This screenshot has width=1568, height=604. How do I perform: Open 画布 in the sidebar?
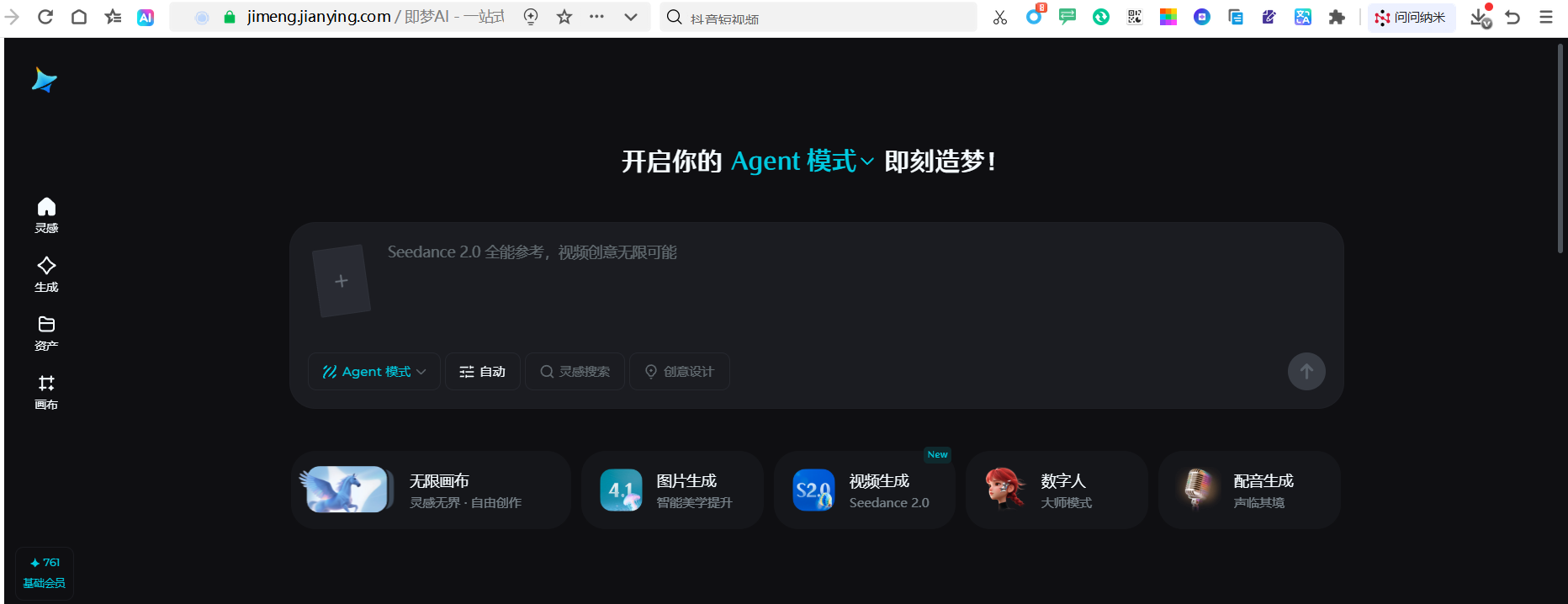pyautogui.click(x=46, y=392)
